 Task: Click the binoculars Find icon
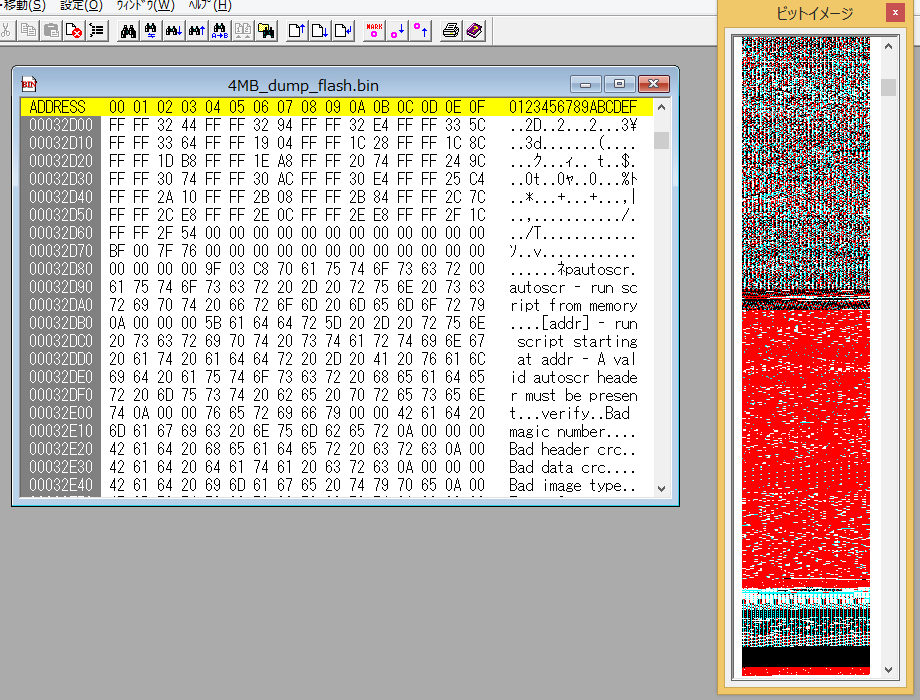click(128, 31)
